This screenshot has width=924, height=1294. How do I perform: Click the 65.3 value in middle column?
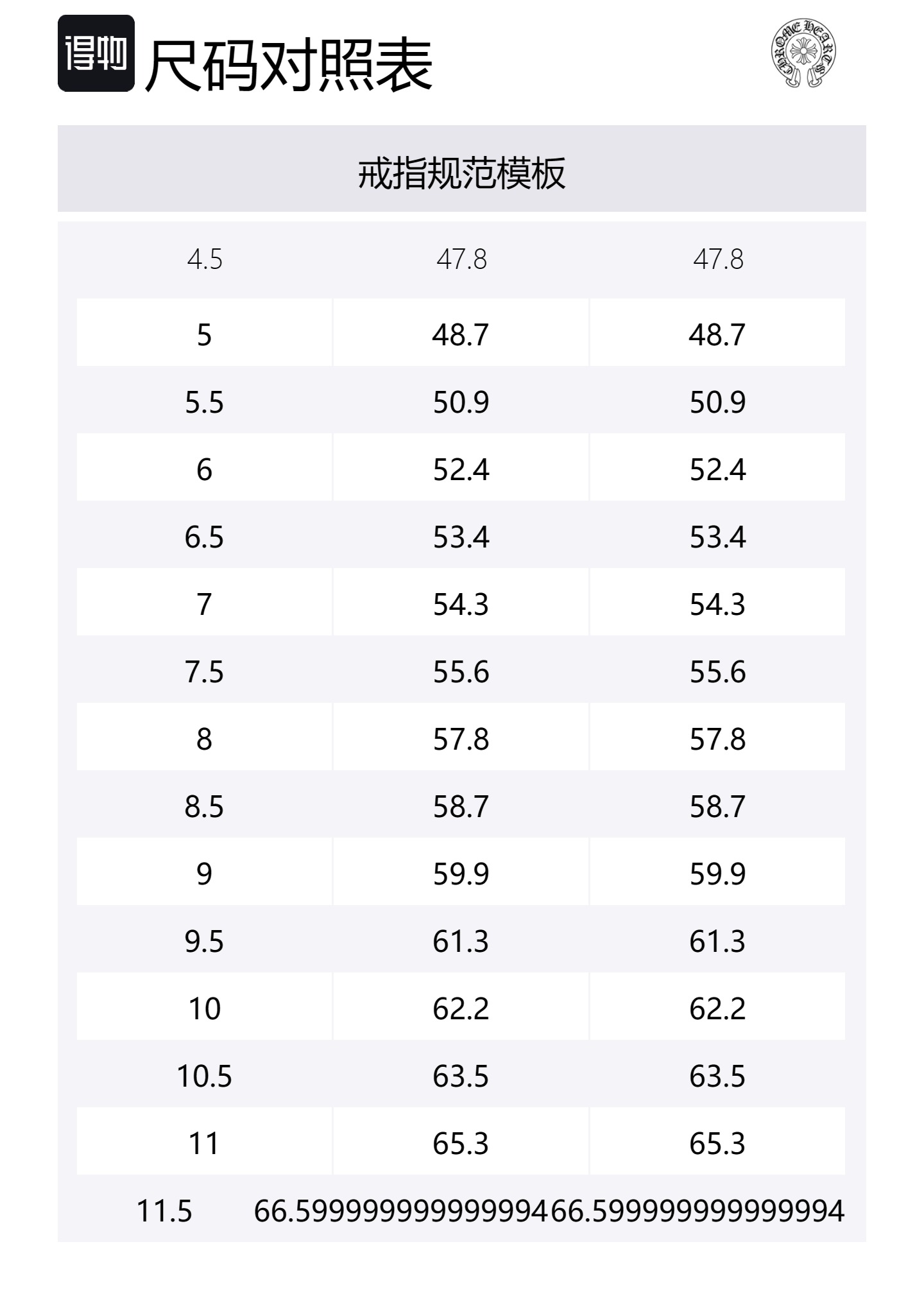[461, 1143]
